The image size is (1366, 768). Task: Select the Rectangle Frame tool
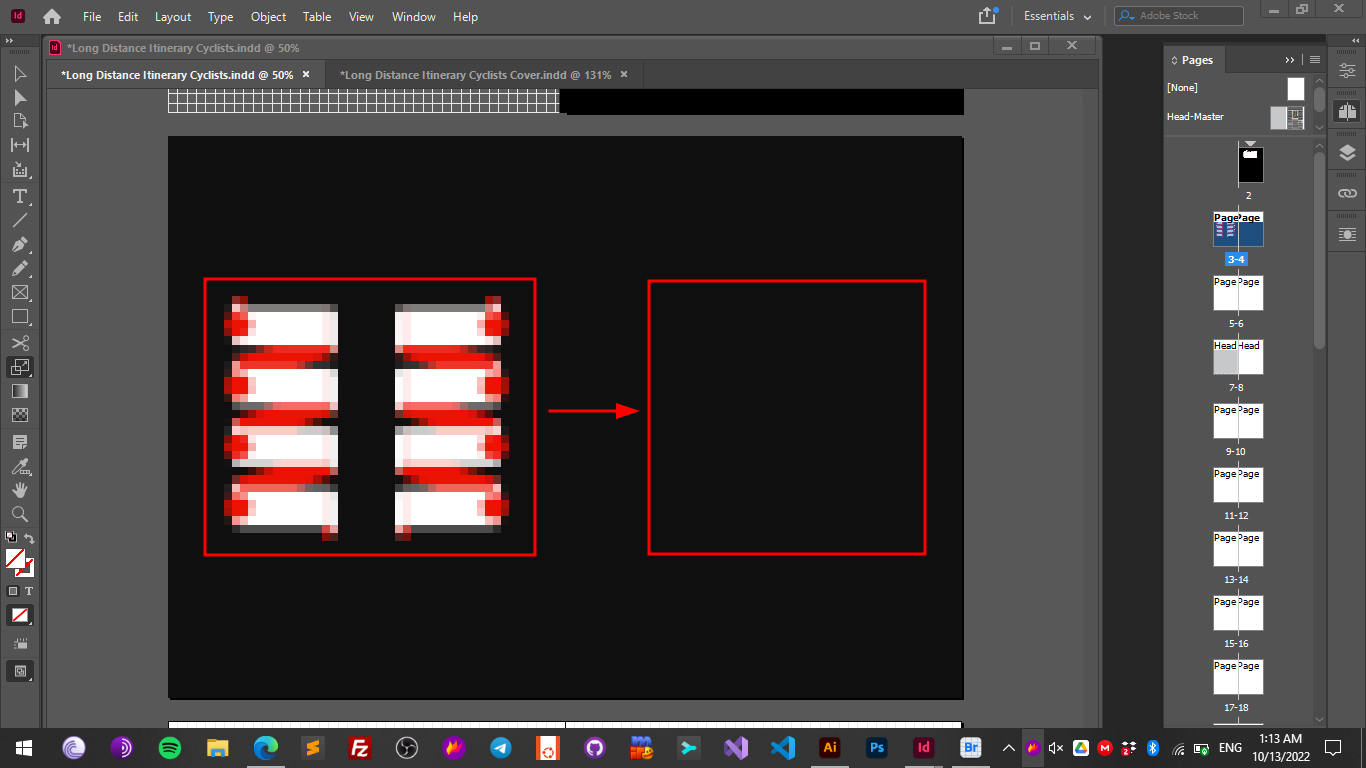tap(19, 293)
